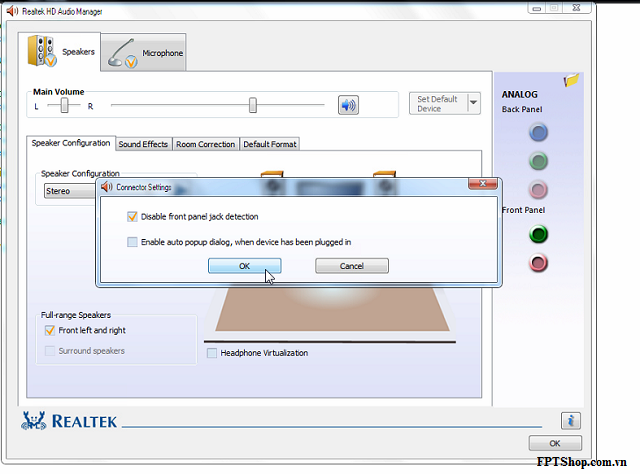Mute main volume with the speaker icon
Image resolution: width=640 pixels, height=474 pixels.
coord(348,105)
